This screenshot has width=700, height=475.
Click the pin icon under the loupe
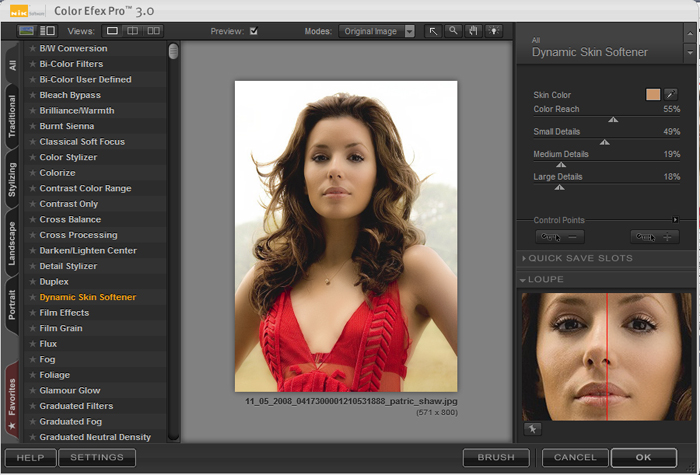click(x=532, y=429)
